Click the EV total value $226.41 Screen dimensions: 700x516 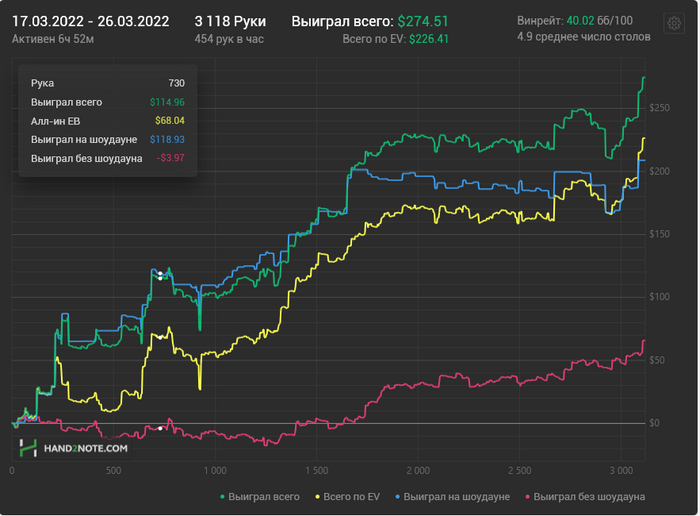[x=429, y=39]
